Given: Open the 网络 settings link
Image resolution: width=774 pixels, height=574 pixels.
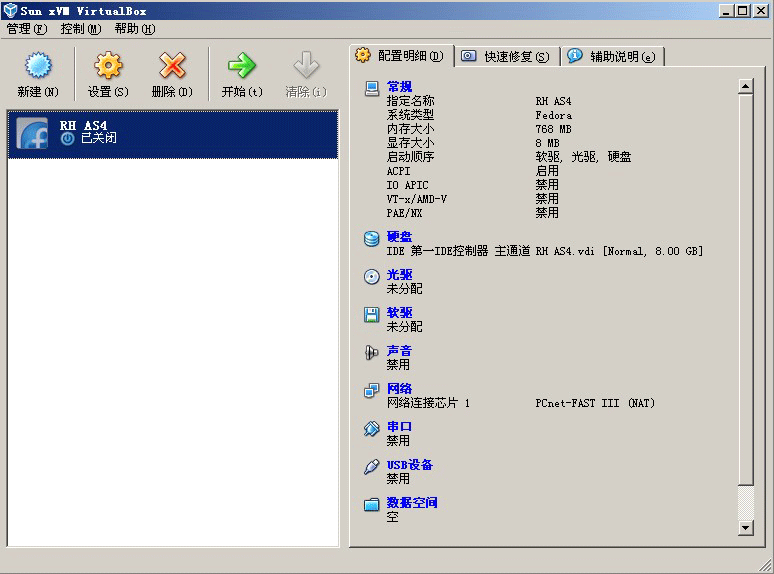Looking at the screenshot, I should pos(399,388).
